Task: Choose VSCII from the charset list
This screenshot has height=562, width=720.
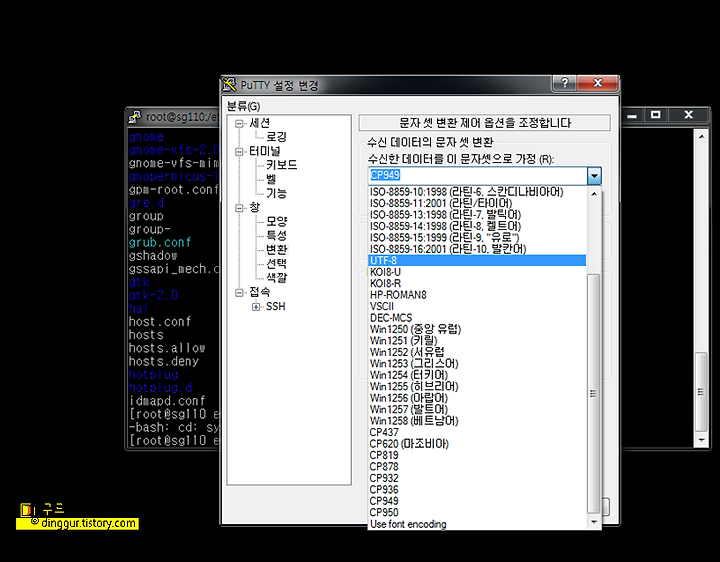Action: click(x=477, y=306)
